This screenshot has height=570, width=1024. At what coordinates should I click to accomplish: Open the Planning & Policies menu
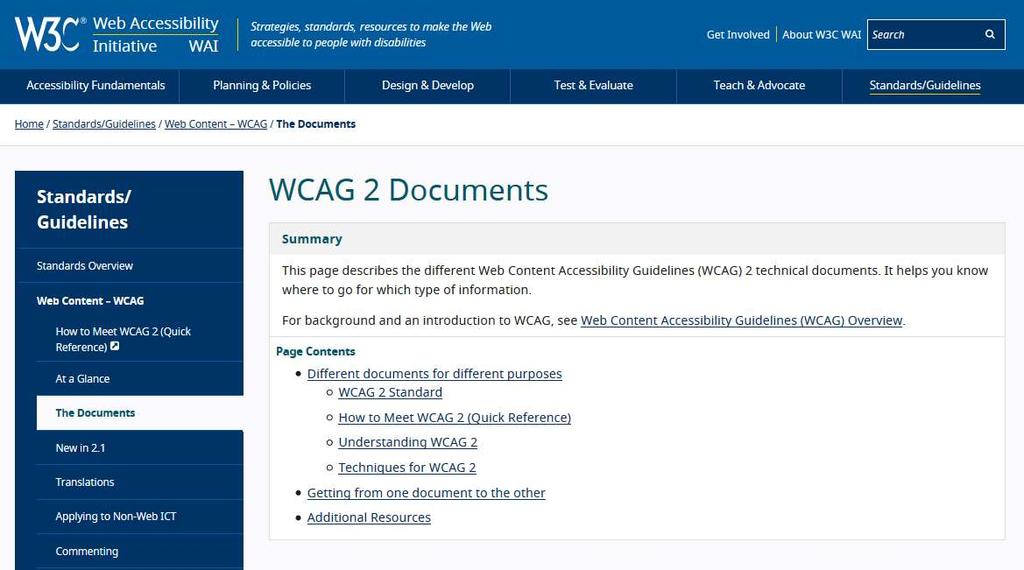point(262,86)
